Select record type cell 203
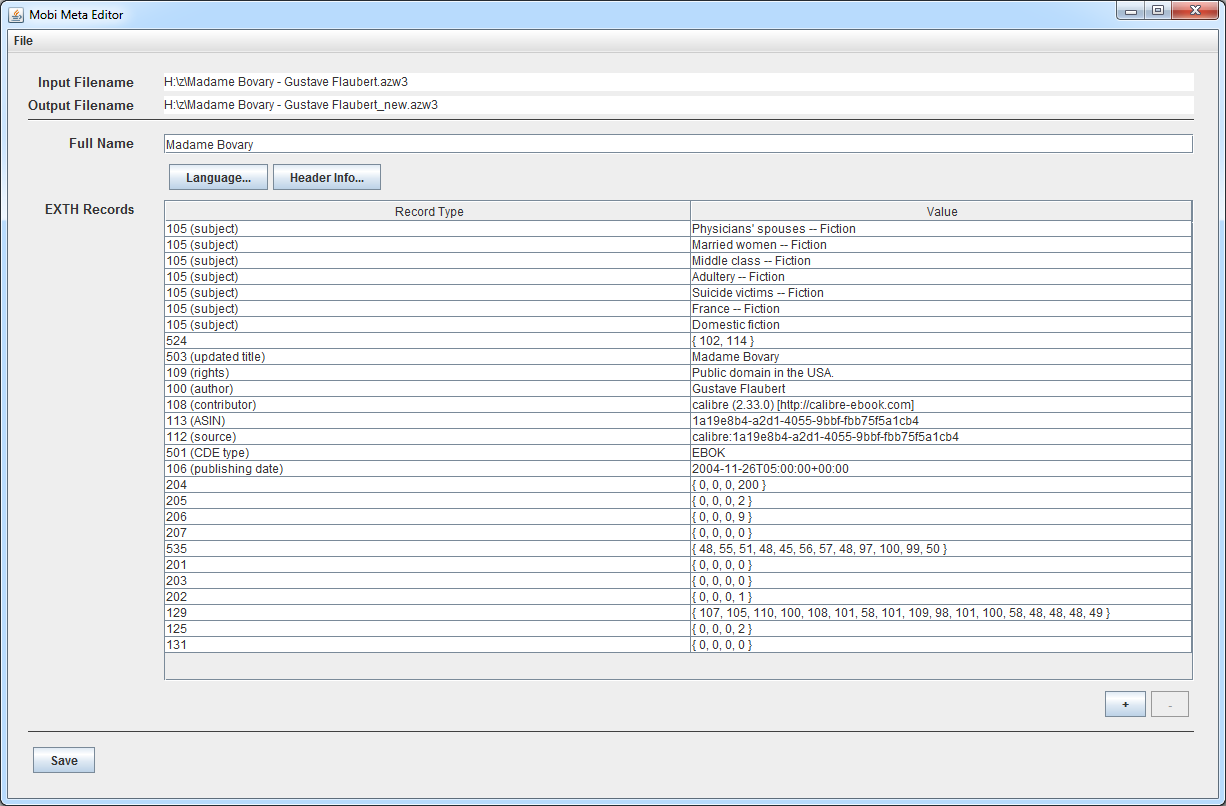Viewport: 1226px width, 806px height. coord(428,581)
